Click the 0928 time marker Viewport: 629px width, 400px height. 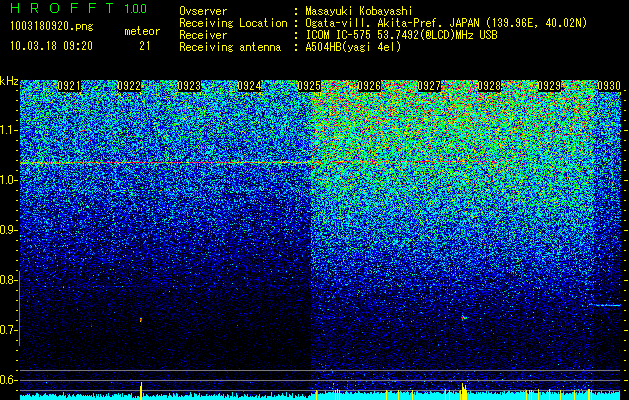tap(489, 86)
